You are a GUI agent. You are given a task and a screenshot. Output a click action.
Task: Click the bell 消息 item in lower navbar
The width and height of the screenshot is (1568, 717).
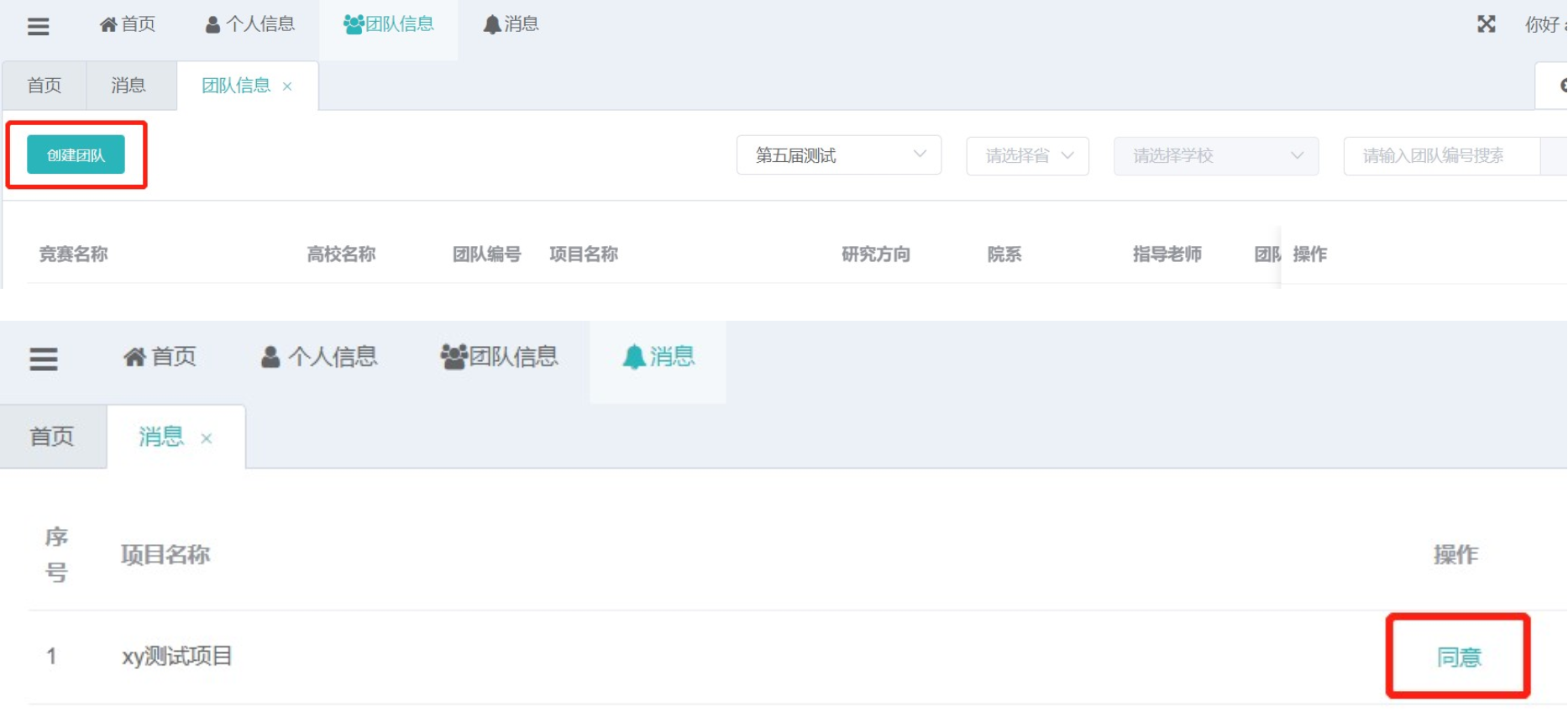point(658,357)
